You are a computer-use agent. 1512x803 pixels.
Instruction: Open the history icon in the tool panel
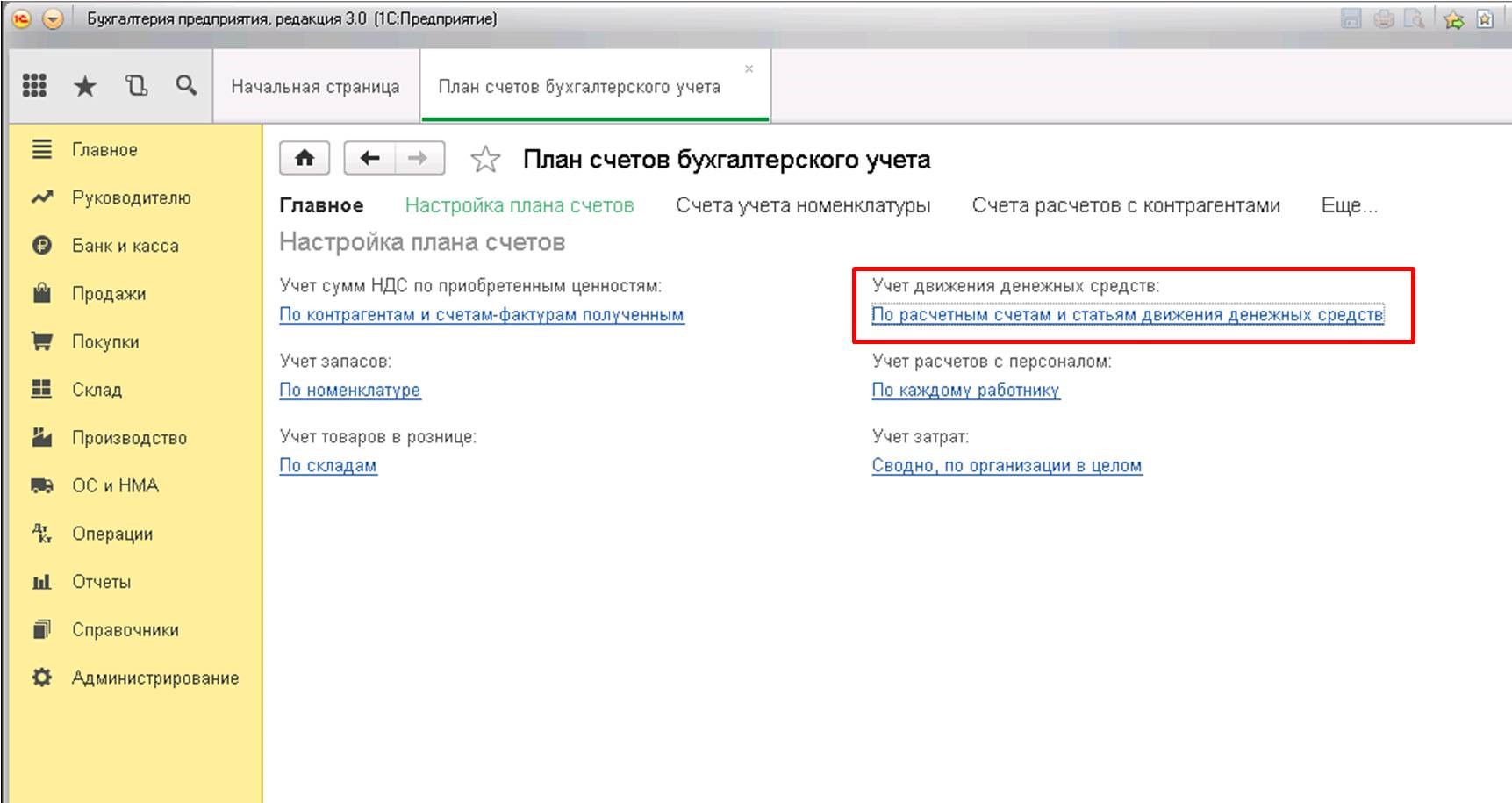(136, 86)
